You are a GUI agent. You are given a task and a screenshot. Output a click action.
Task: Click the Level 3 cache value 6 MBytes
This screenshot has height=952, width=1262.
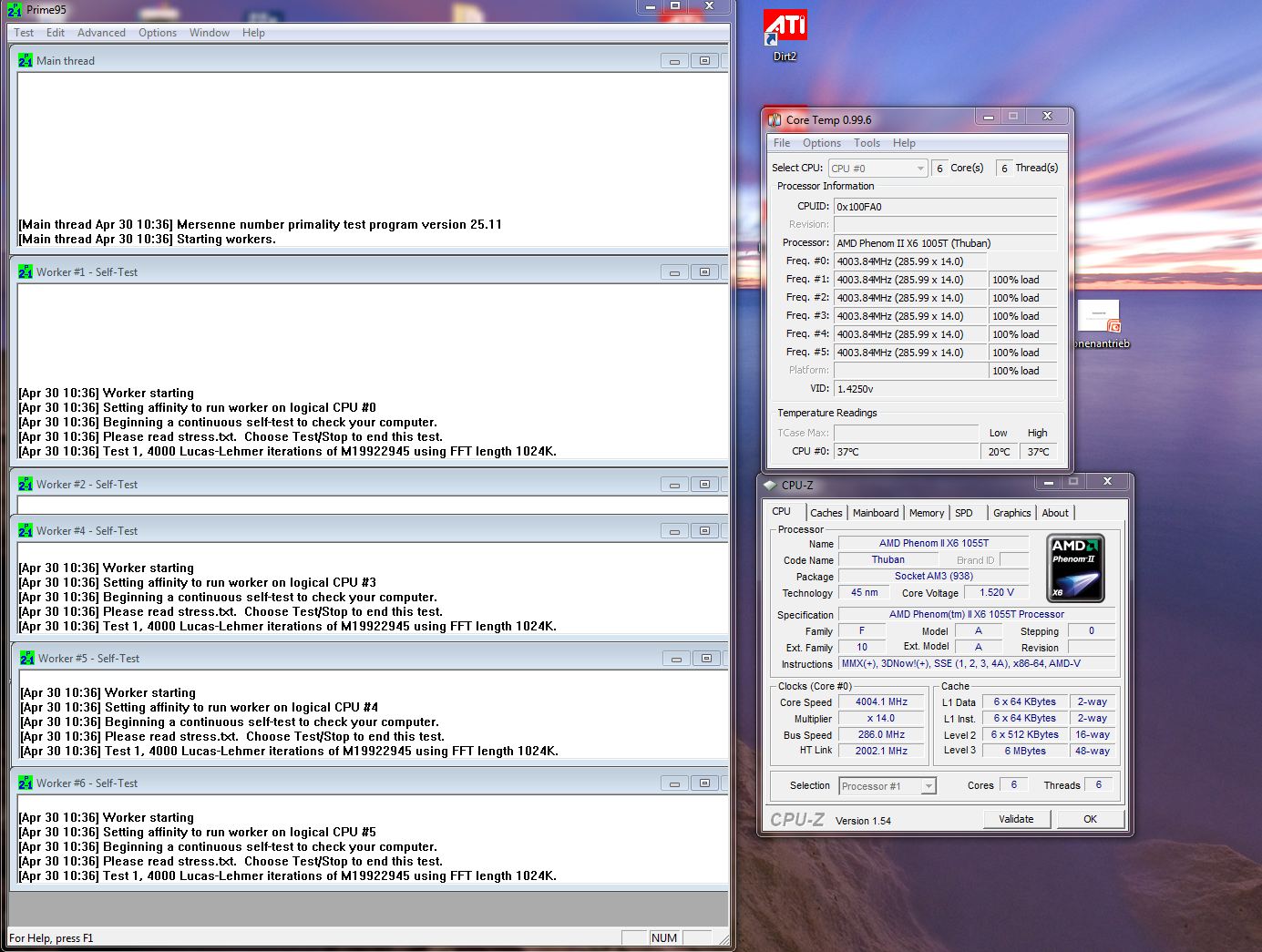pos(1025,752)
